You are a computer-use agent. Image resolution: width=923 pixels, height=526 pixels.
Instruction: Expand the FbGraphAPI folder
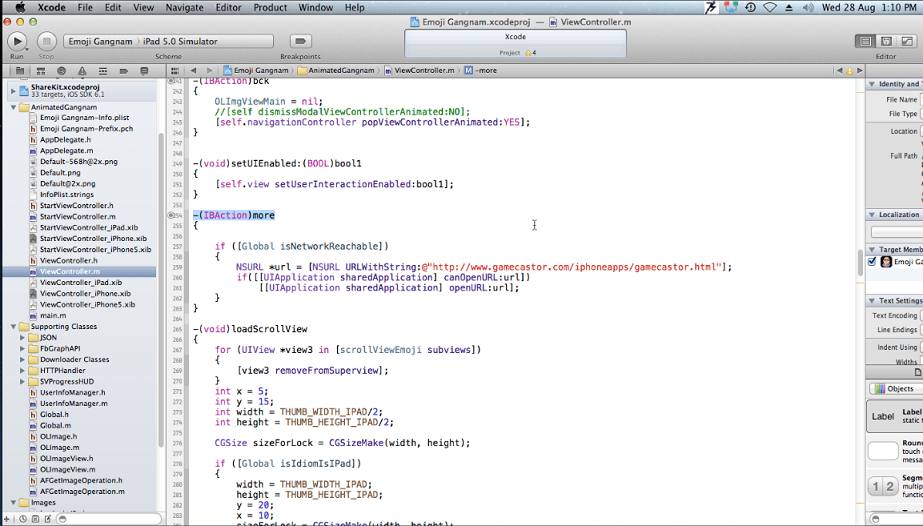point(22,348)
